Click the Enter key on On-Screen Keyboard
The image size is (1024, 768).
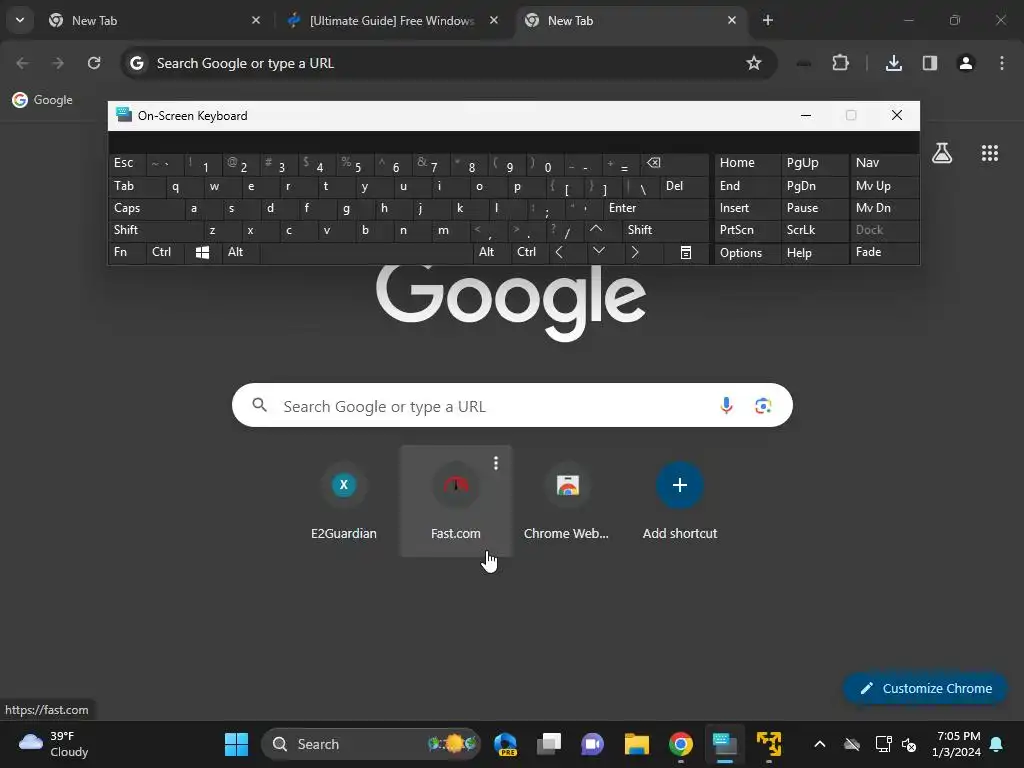(x=656, y=208)
